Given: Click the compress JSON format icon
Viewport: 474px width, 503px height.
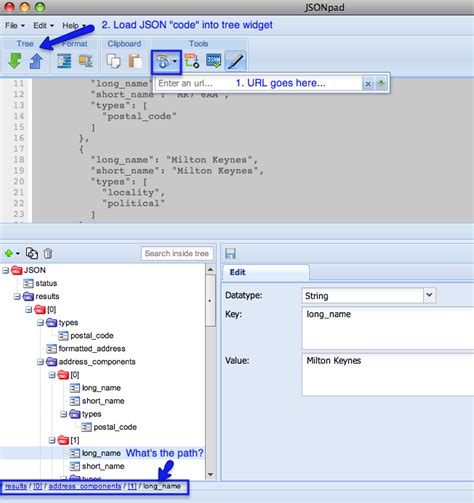Looking at the screenshot, I should pos(86,61).
